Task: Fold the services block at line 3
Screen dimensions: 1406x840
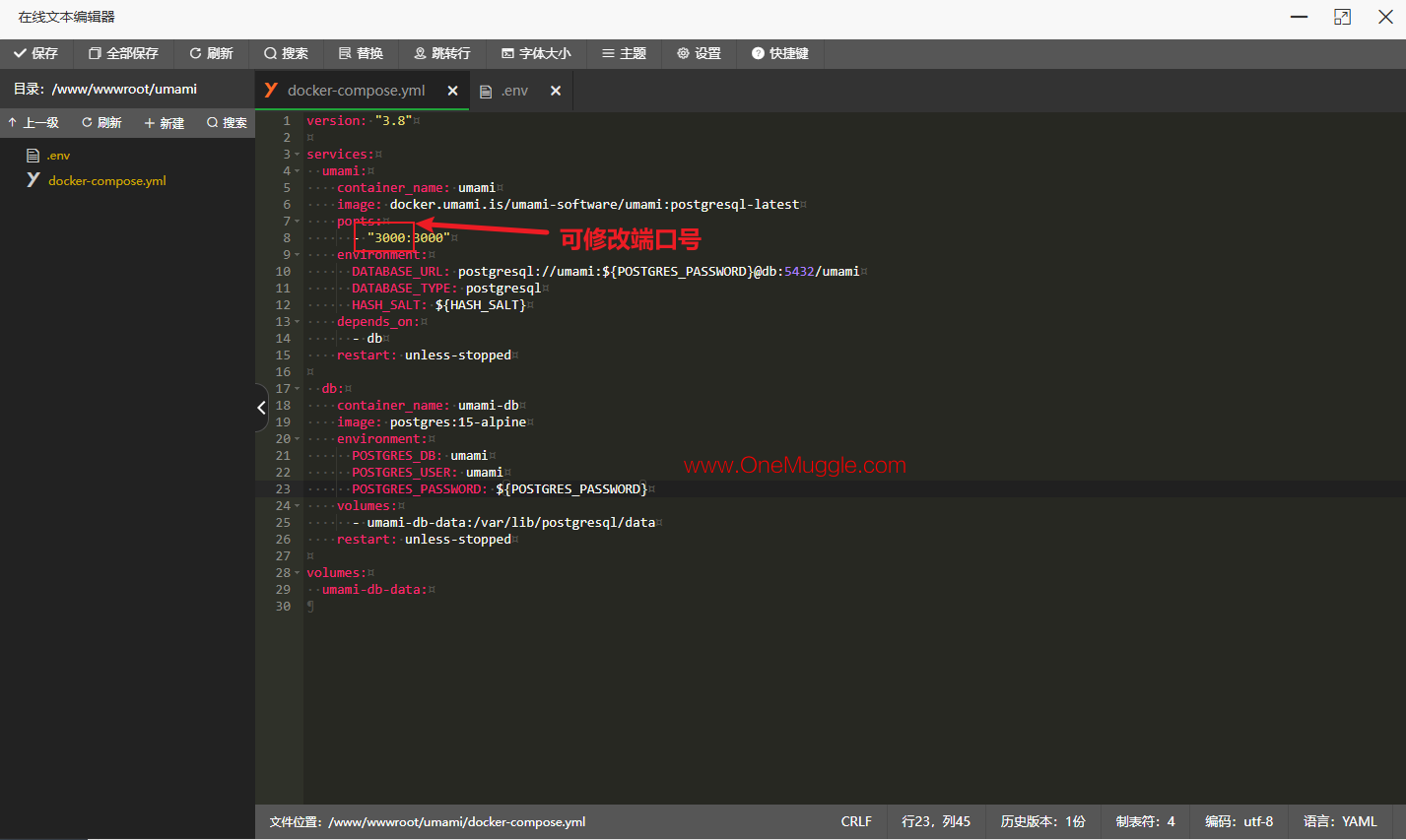Action: tap(298, 155)
